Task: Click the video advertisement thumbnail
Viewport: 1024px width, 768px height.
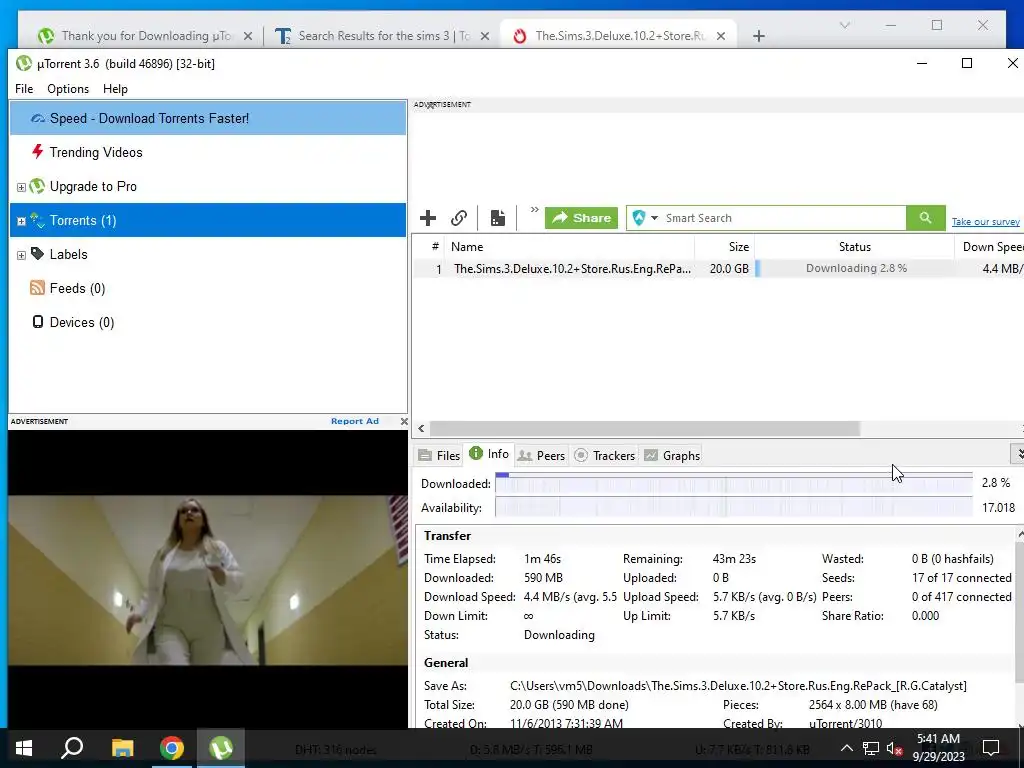Action: pos(208,580)
